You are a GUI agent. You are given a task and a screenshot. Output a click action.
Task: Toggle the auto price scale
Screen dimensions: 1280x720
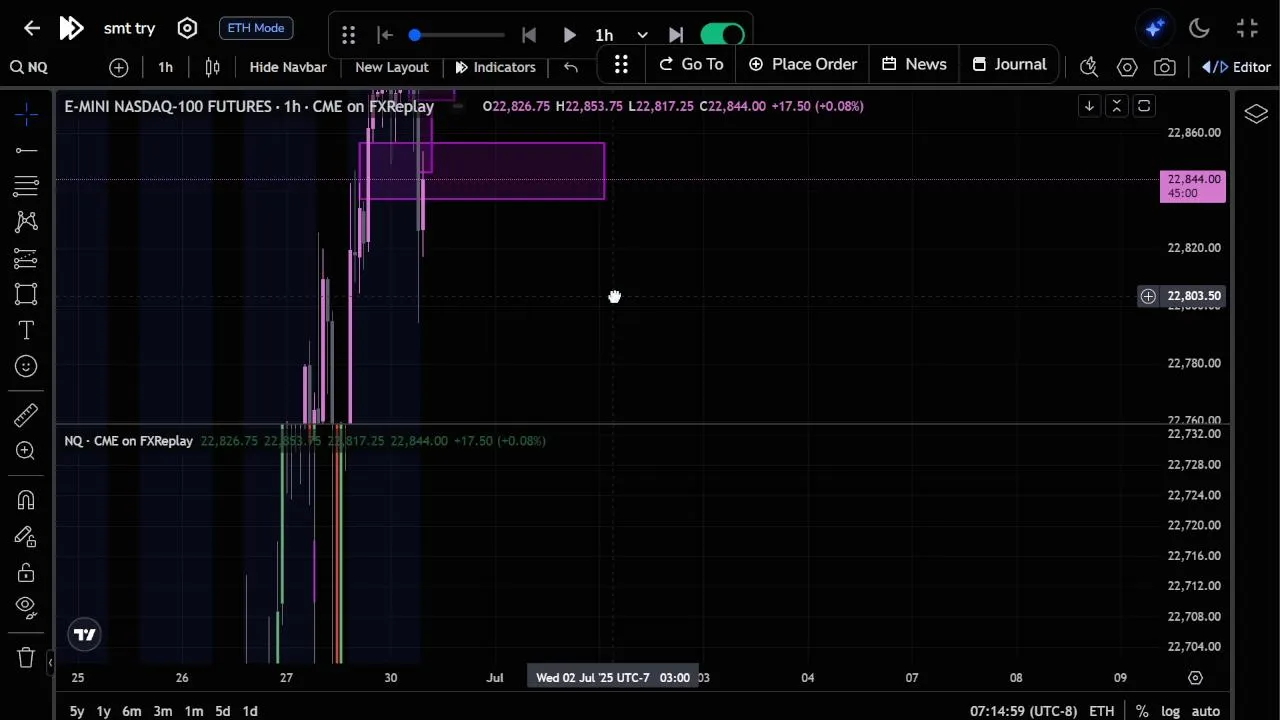1206,711
